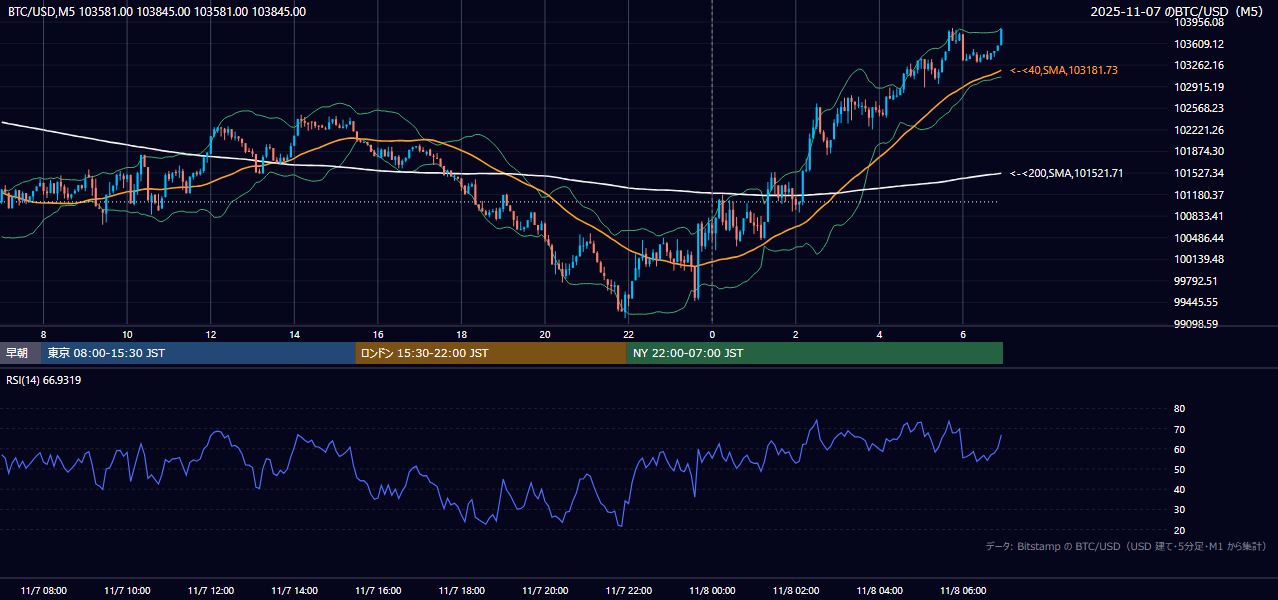Click the 2025-11-07 のBTC/USD (M5) chart title
Viewport: 1278px width, 600px height.
tap(1178, 12)
